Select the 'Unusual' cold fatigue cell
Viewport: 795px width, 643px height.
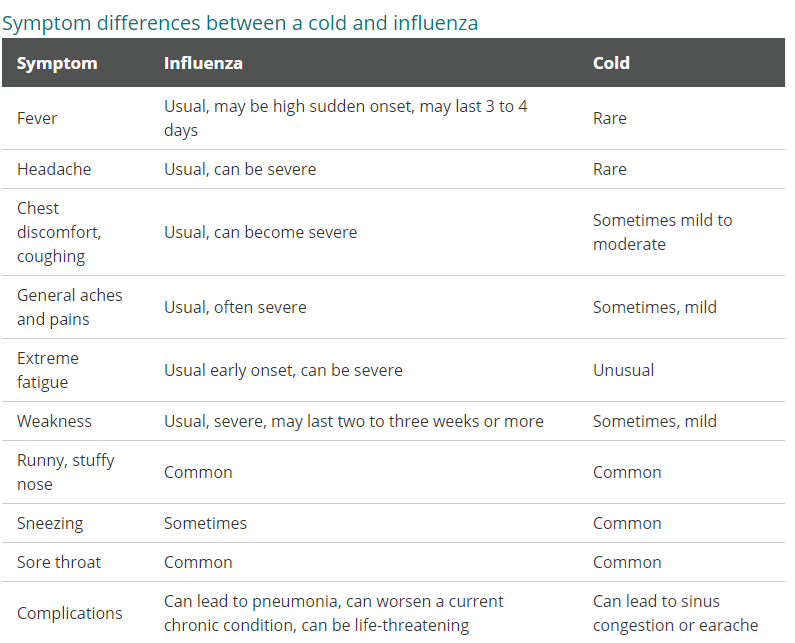click(x=623, y=370)
